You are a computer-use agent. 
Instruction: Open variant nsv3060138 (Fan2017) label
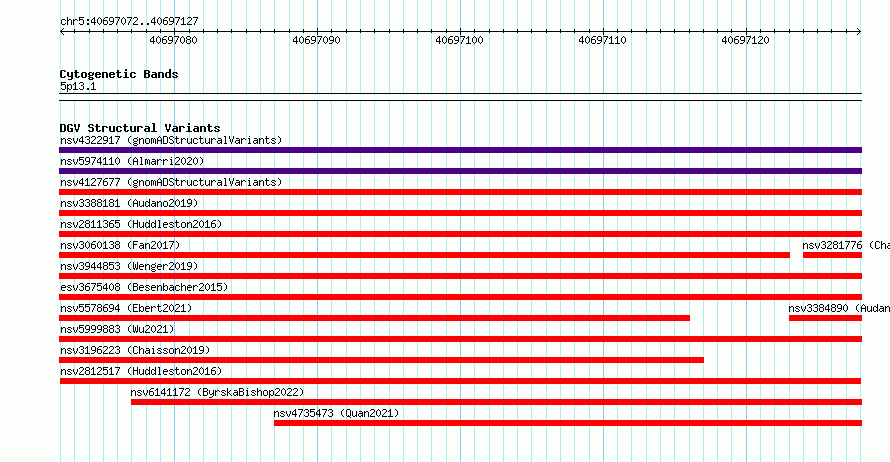(120, 245)
